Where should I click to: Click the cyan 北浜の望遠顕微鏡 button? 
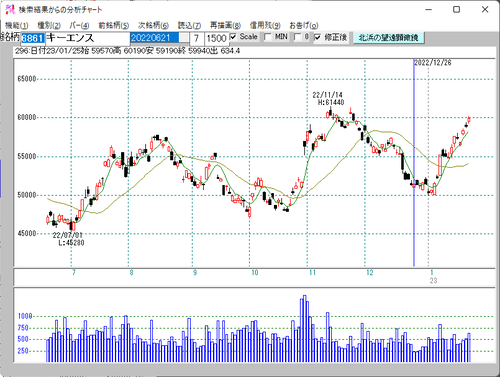[x=388, y=38]
